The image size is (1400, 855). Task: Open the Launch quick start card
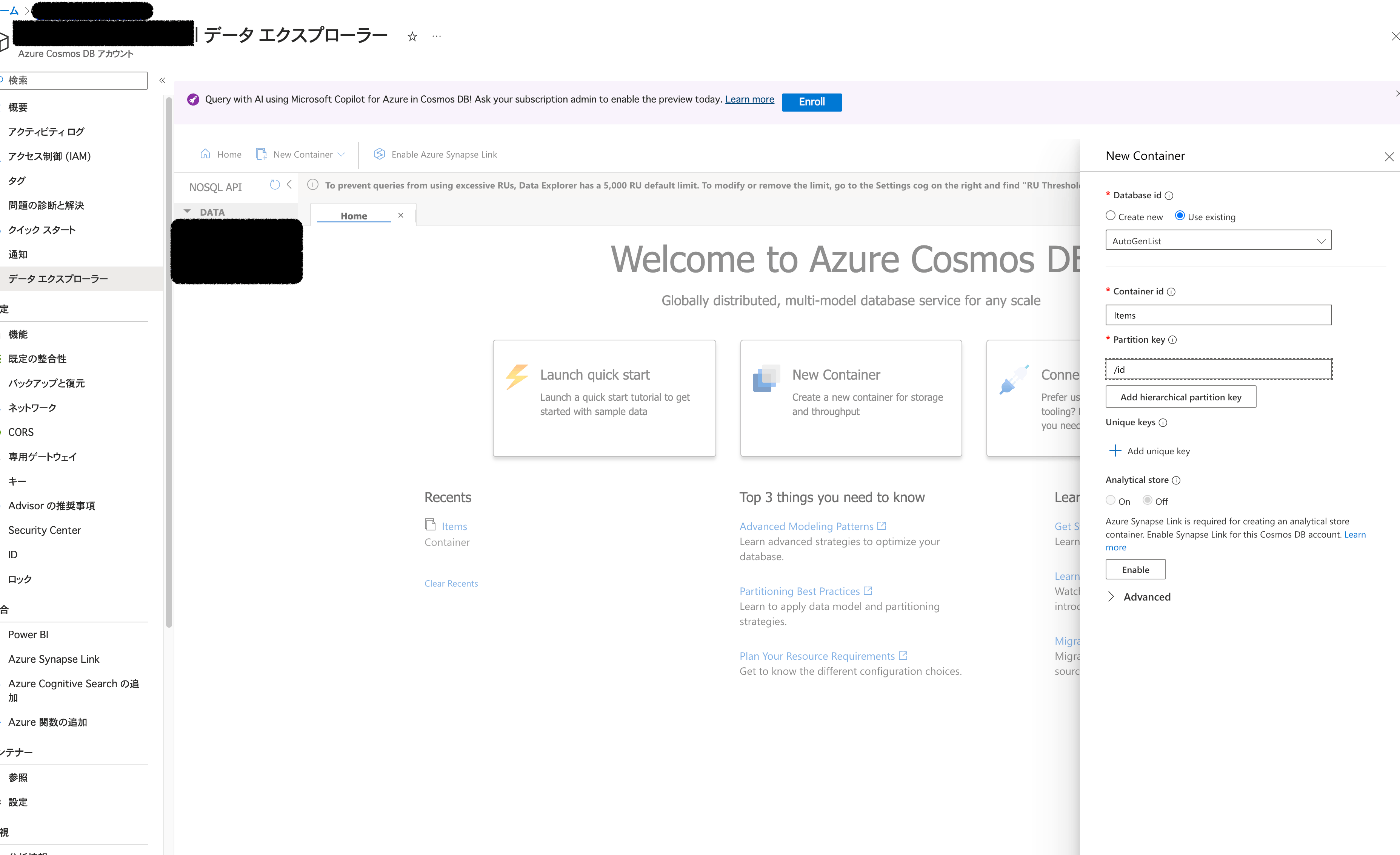pos(604,398)
